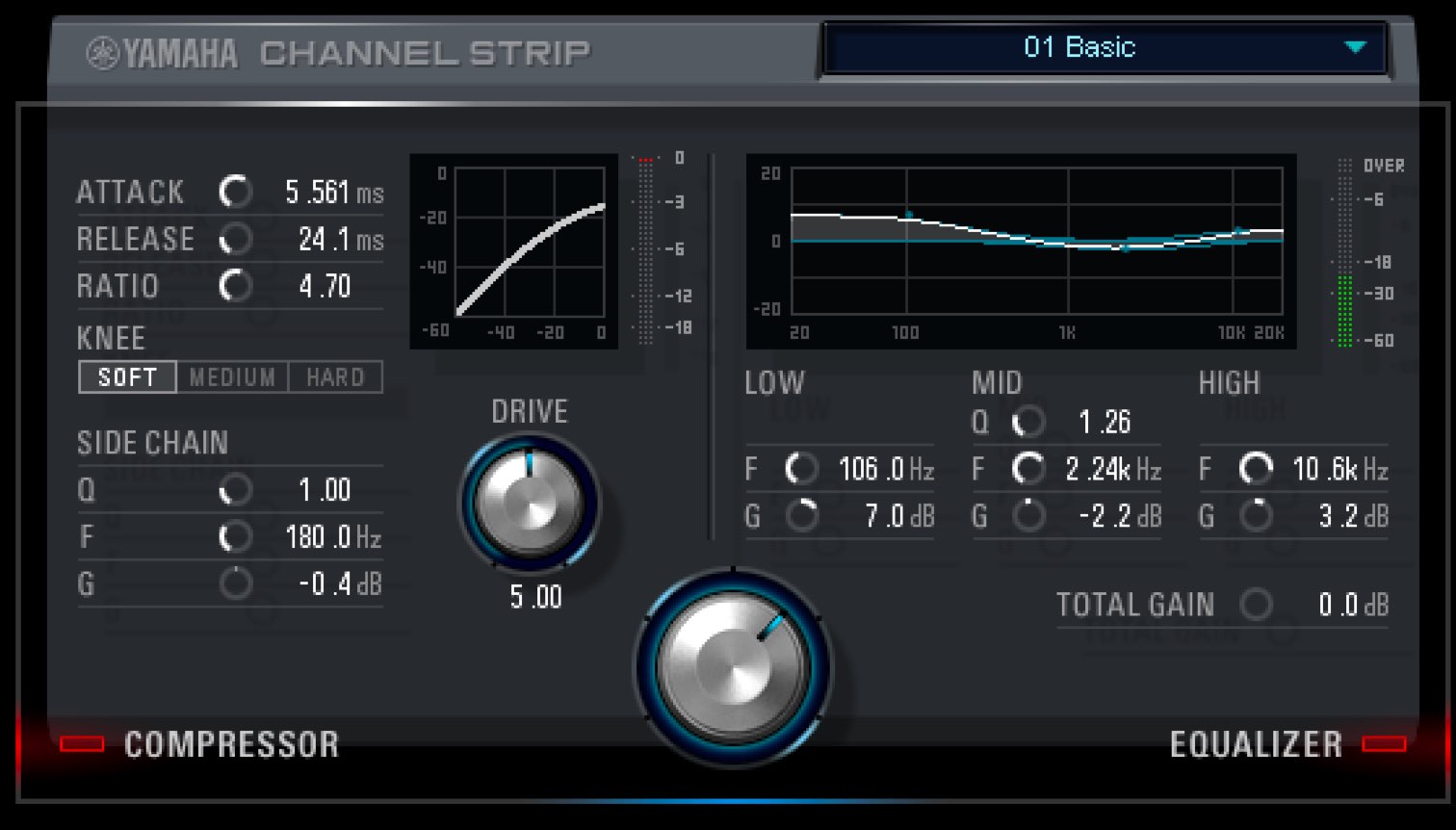This screenshot has width=1456, height=830.
Task: Click the large center morphing knob
Action: click(x=733, y=667)
